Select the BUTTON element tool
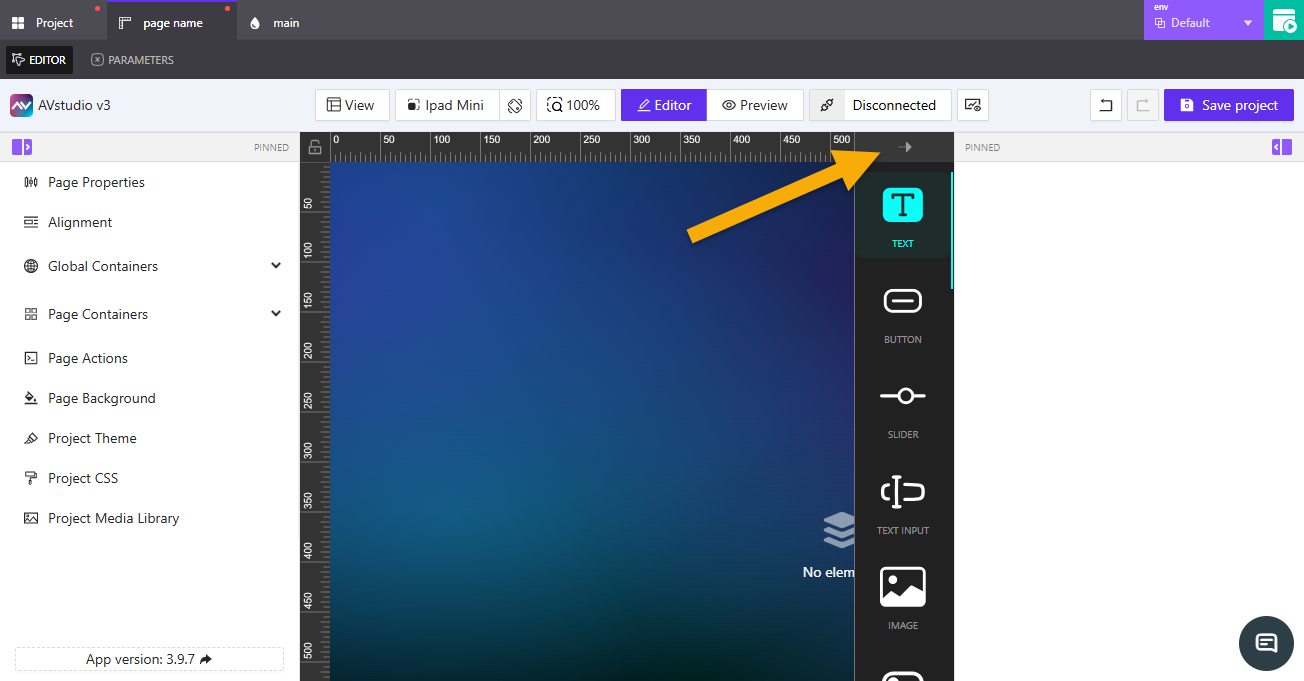Viewport: 1304px width, 681px height. click(902, 310)
